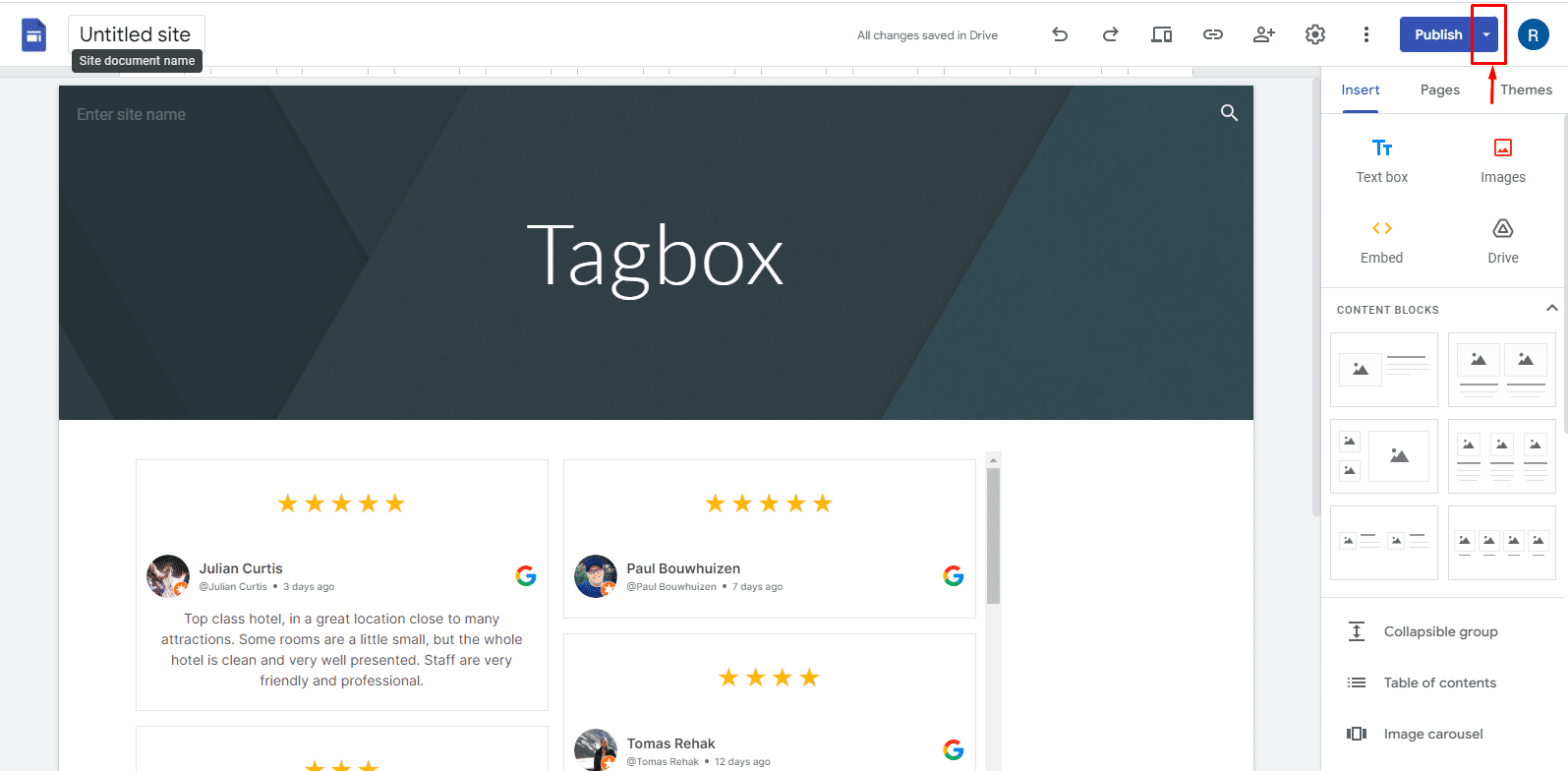Click the redo arrow icon
Screen dimensions: 1568x771
click(x=1110, y=34)
